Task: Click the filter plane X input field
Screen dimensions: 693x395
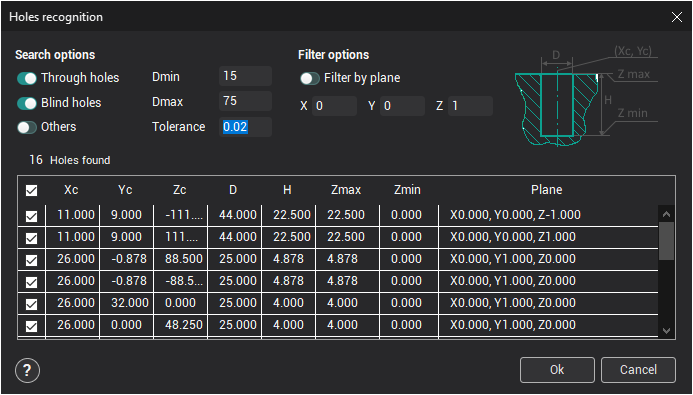Action: pyautogui.click(x=334, y=106)
